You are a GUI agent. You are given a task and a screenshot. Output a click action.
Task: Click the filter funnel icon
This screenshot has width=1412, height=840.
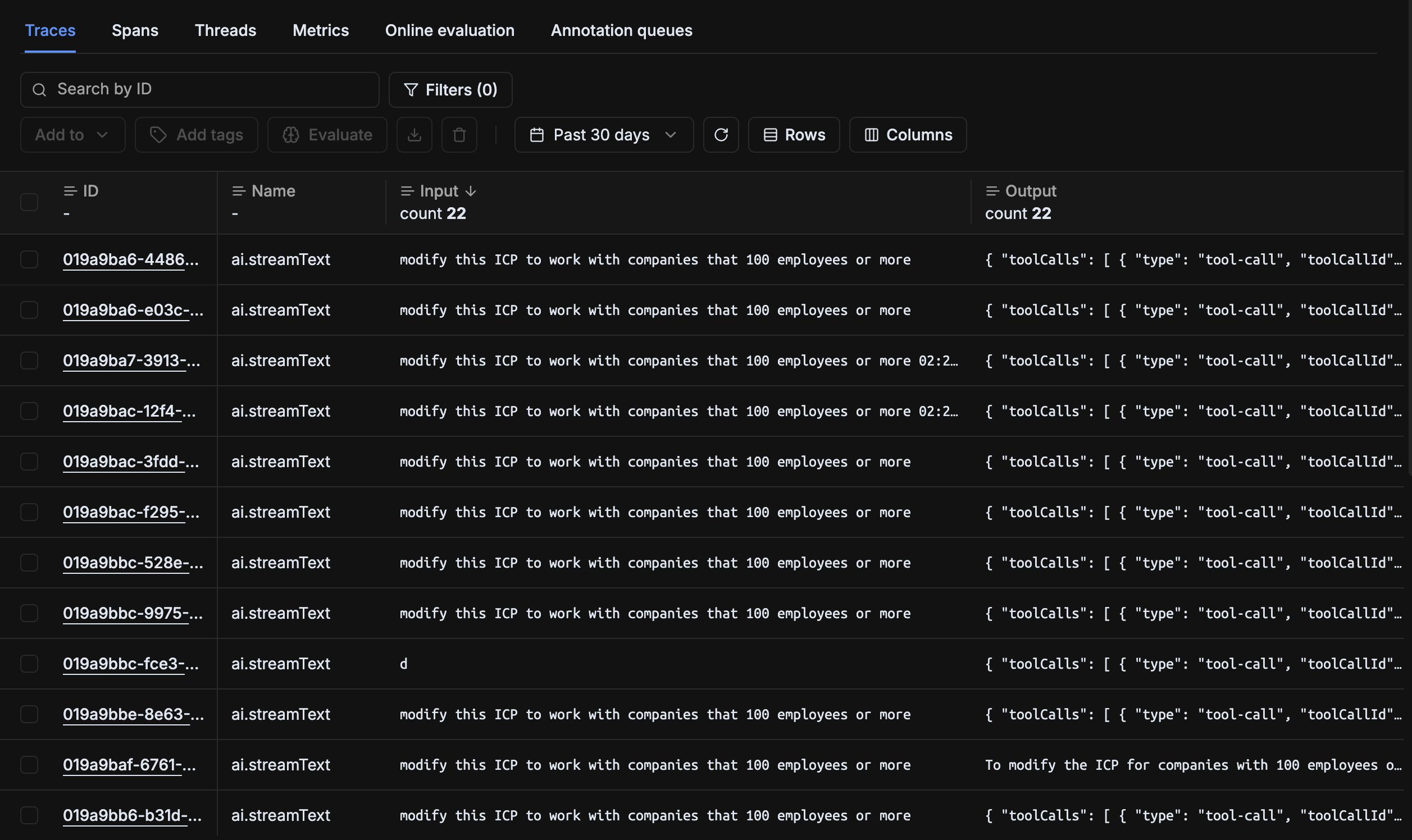pos(411,89)
